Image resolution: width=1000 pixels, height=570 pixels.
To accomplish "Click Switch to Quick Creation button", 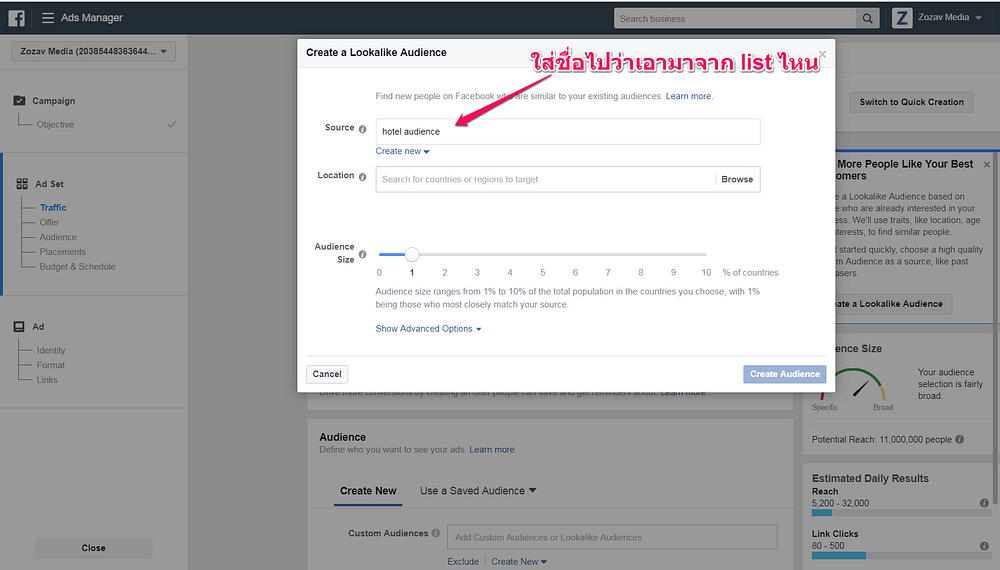I will pyautogui.click(x=911, y=102).
